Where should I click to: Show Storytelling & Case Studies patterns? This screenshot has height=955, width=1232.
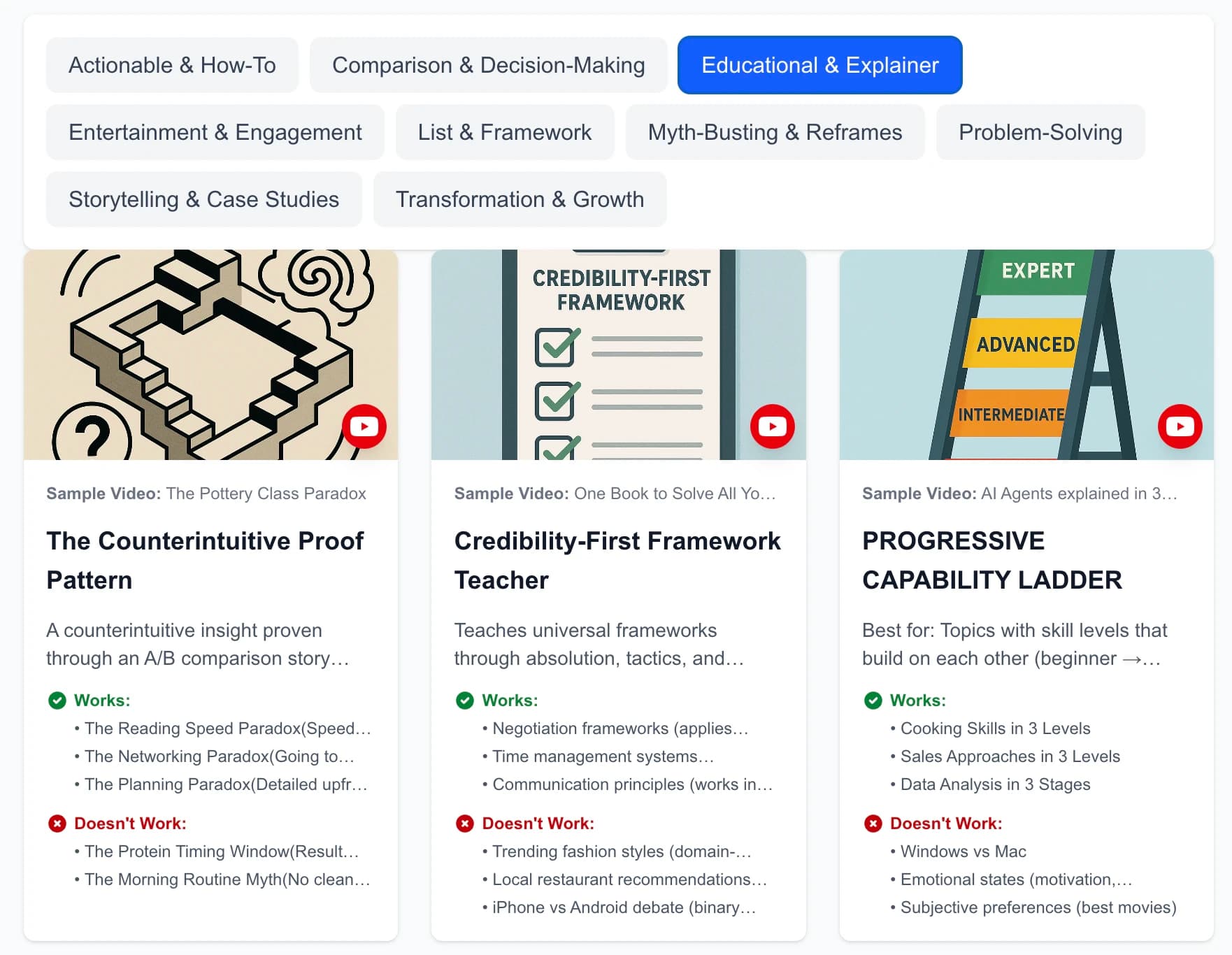click(x=203, y=199)
